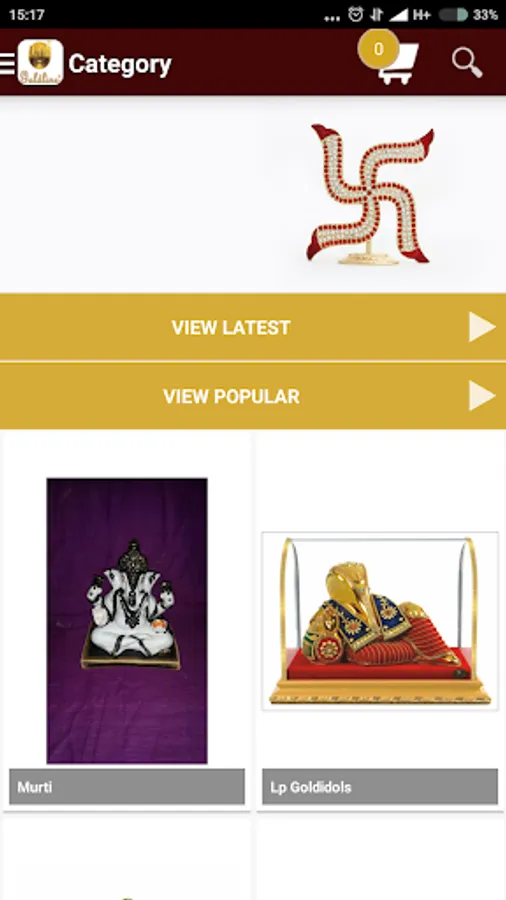Open the hamburger navigation menu
Viewport: 506px width, 900px height.
(7, 64)
